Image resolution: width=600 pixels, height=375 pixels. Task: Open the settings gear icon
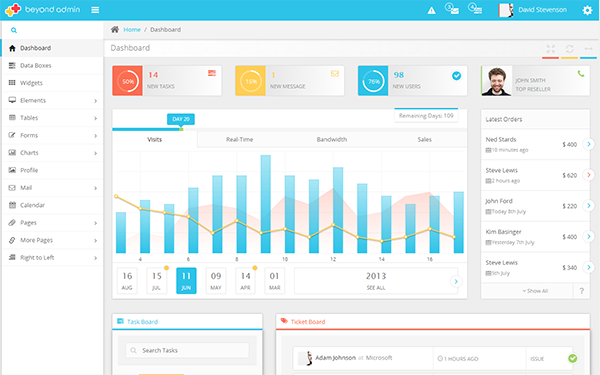click(587, 10)
